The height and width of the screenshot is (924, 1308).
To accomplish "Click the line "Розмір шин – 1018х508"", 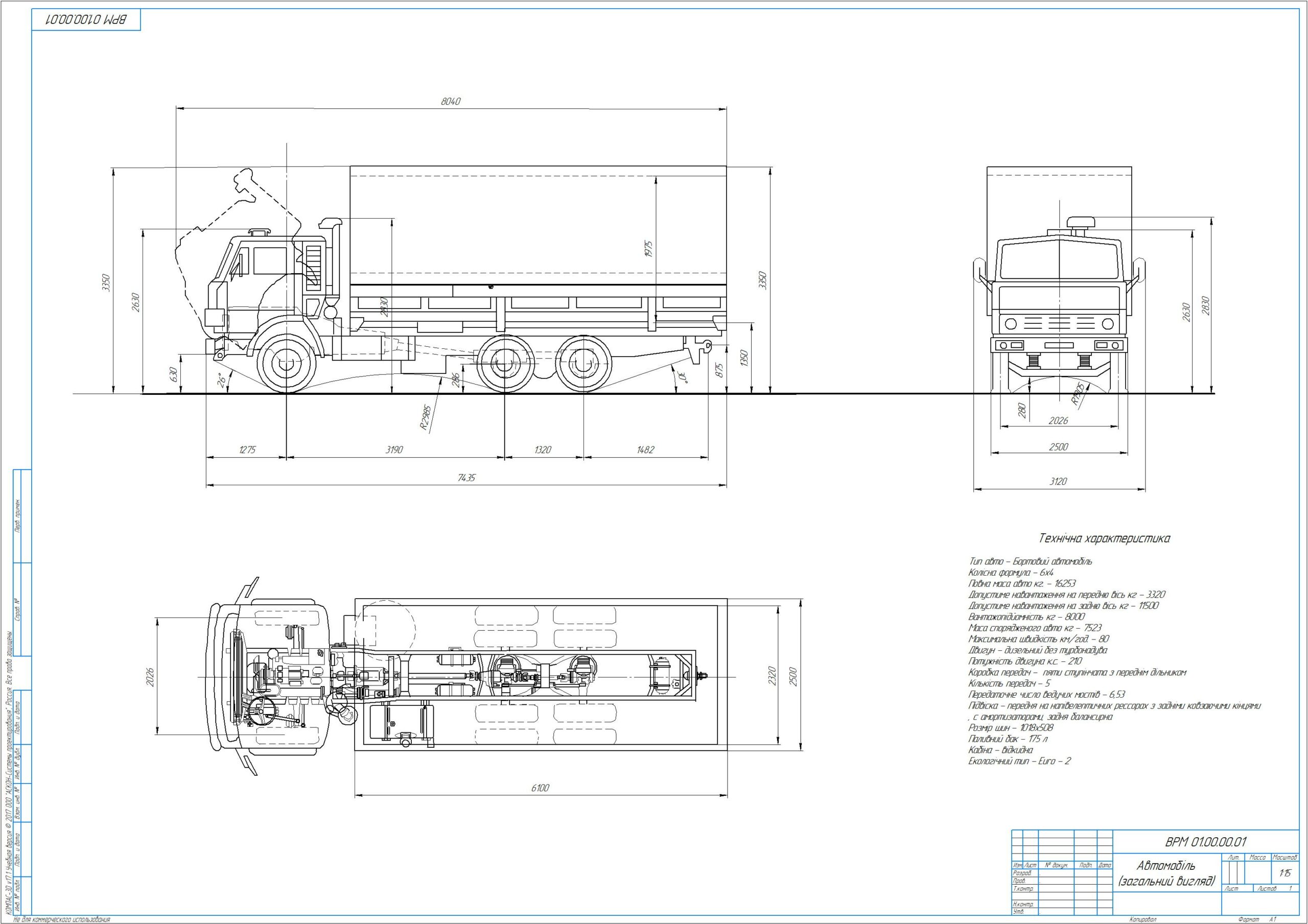I will click(1011, 728).
